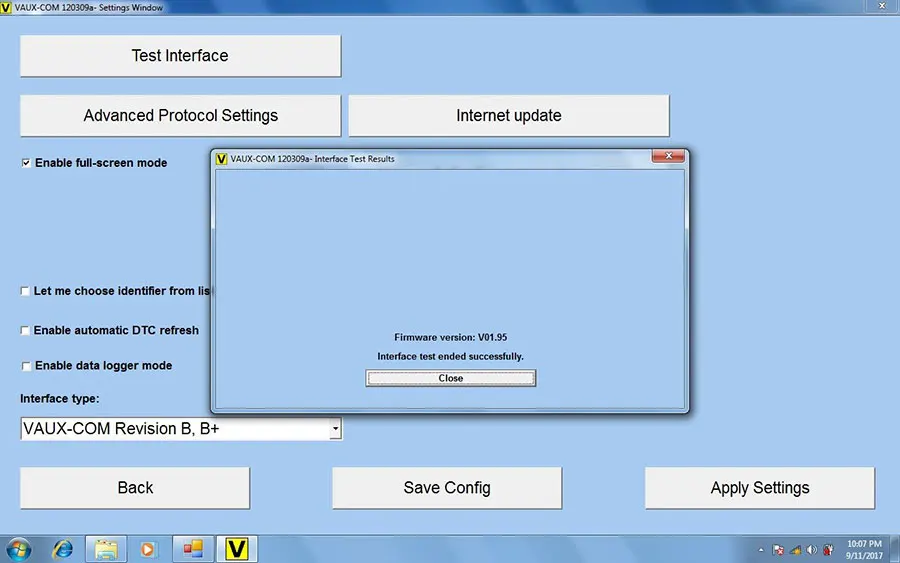Open Advanced Protocol Settings
The image size is (900, 563).
[180, 115]
